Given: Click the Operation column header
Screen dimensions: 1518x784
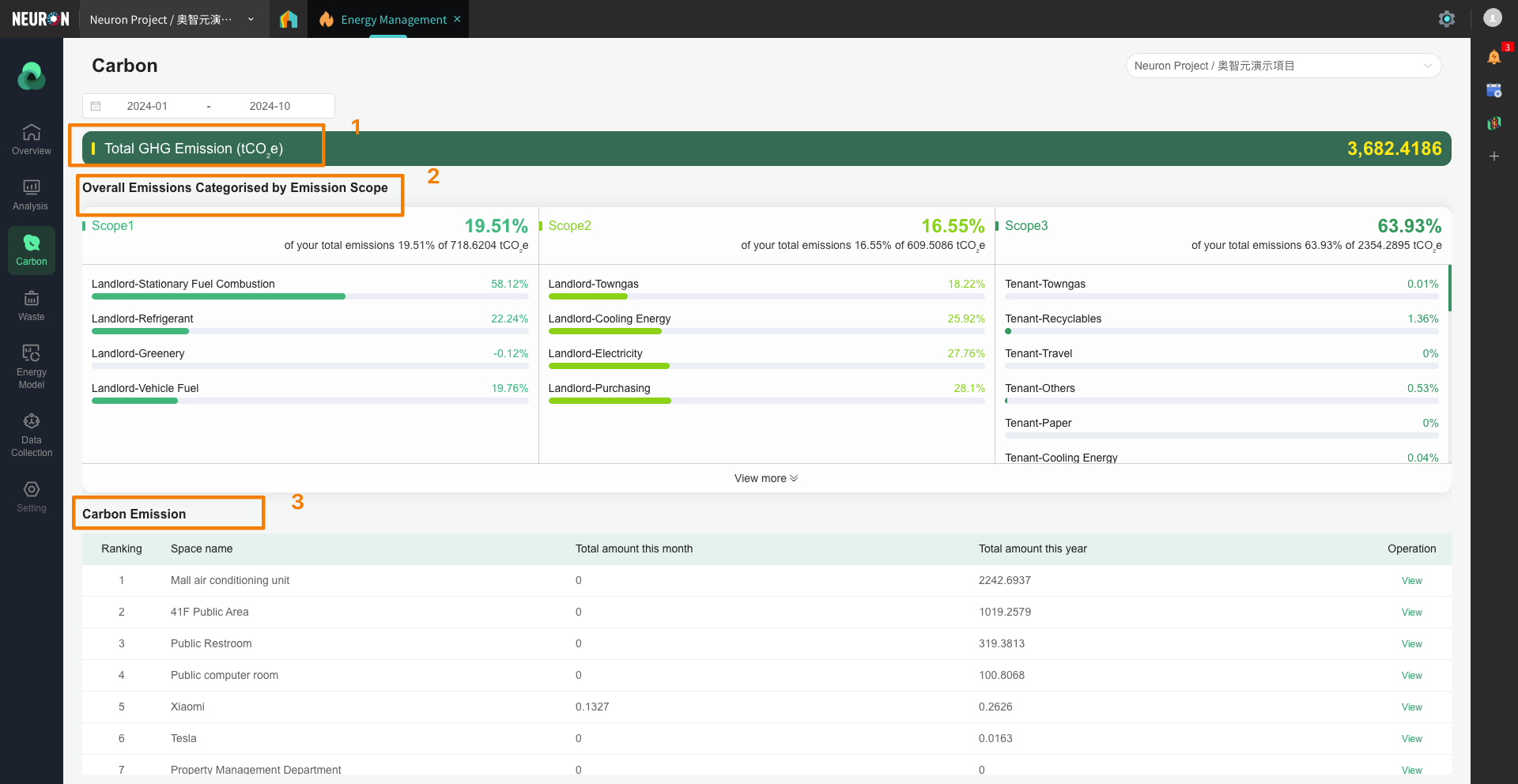Looking at the screenshot, I should coord(1411,548).
